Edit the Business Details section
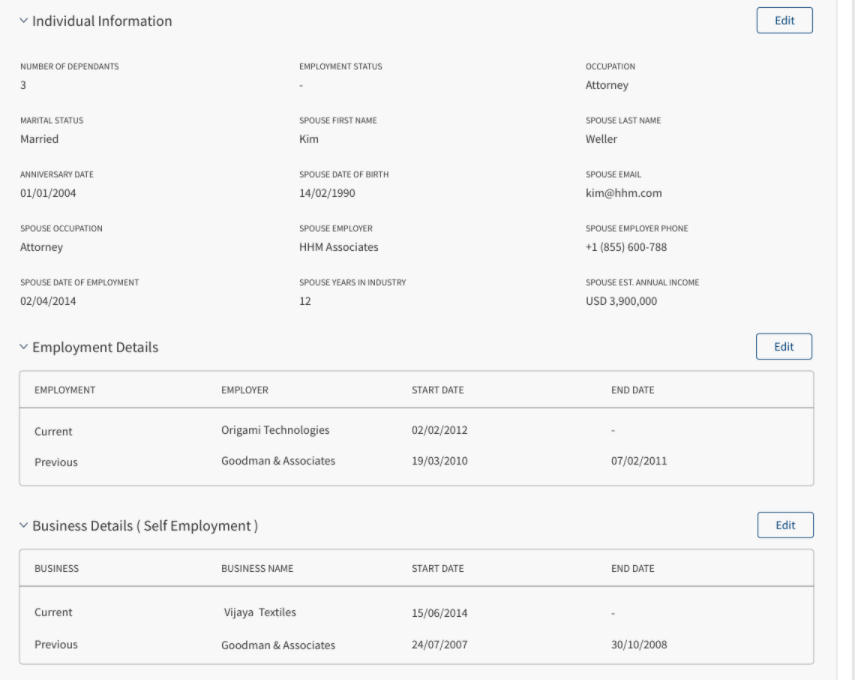This screenshot has width=855, height=680. [x=785, y=525]
